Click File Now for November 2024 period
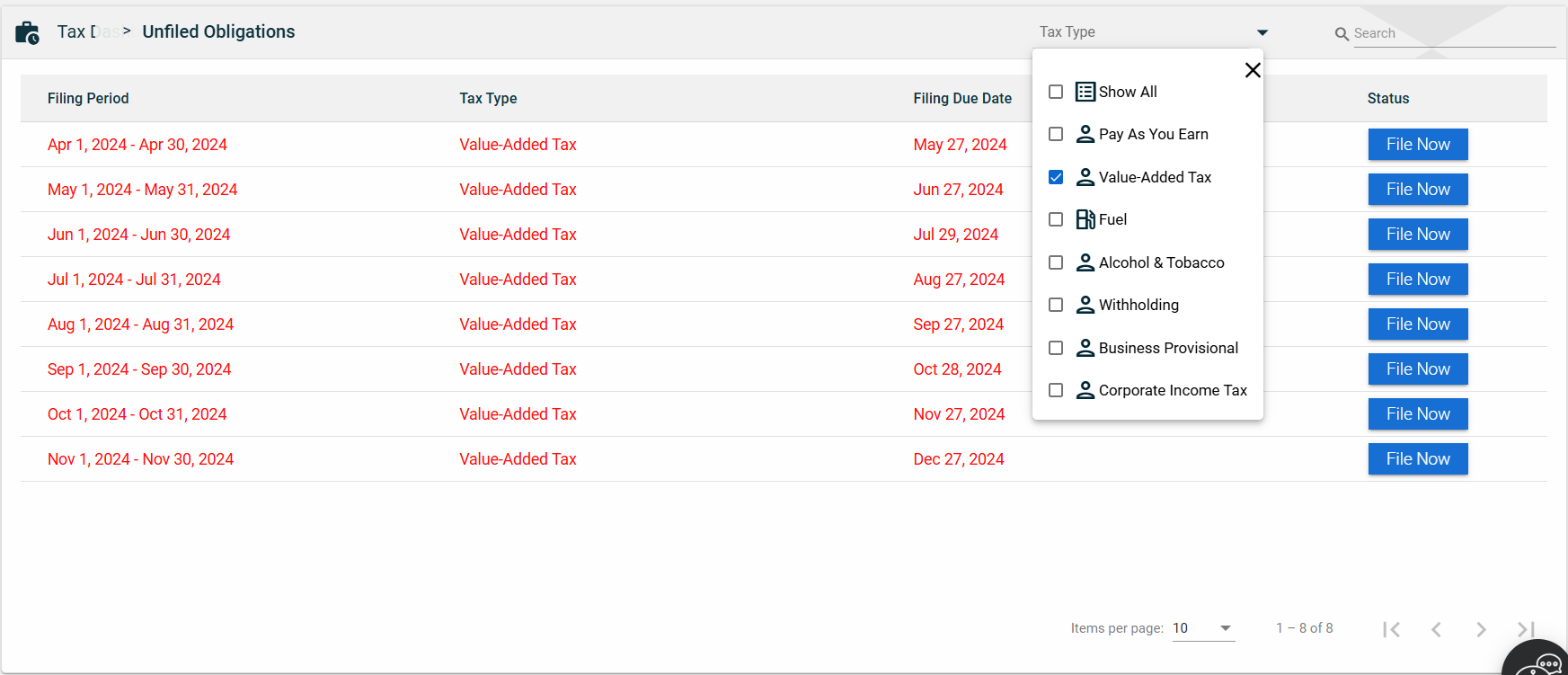The image size is (1568, 675). click(1417, 459)
